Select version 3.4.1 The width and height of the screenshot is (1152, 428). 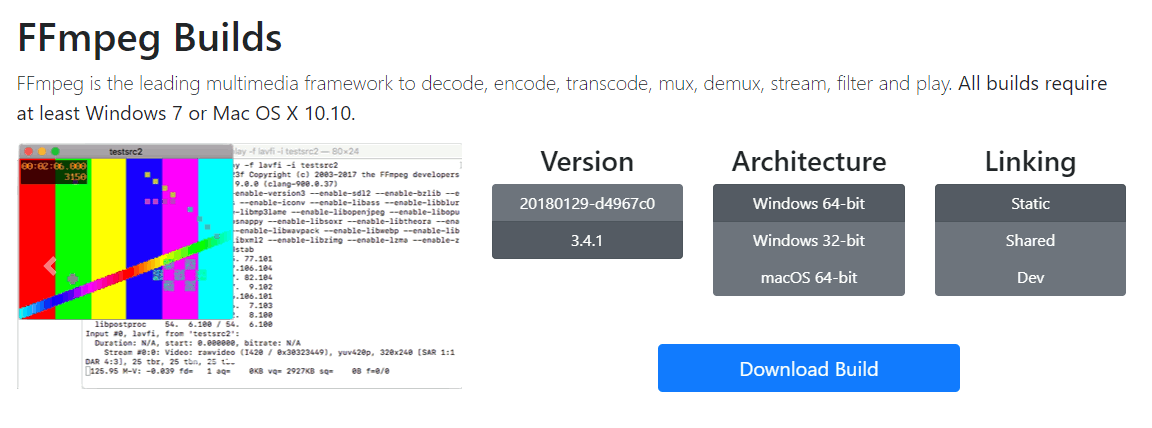[587, 240]
